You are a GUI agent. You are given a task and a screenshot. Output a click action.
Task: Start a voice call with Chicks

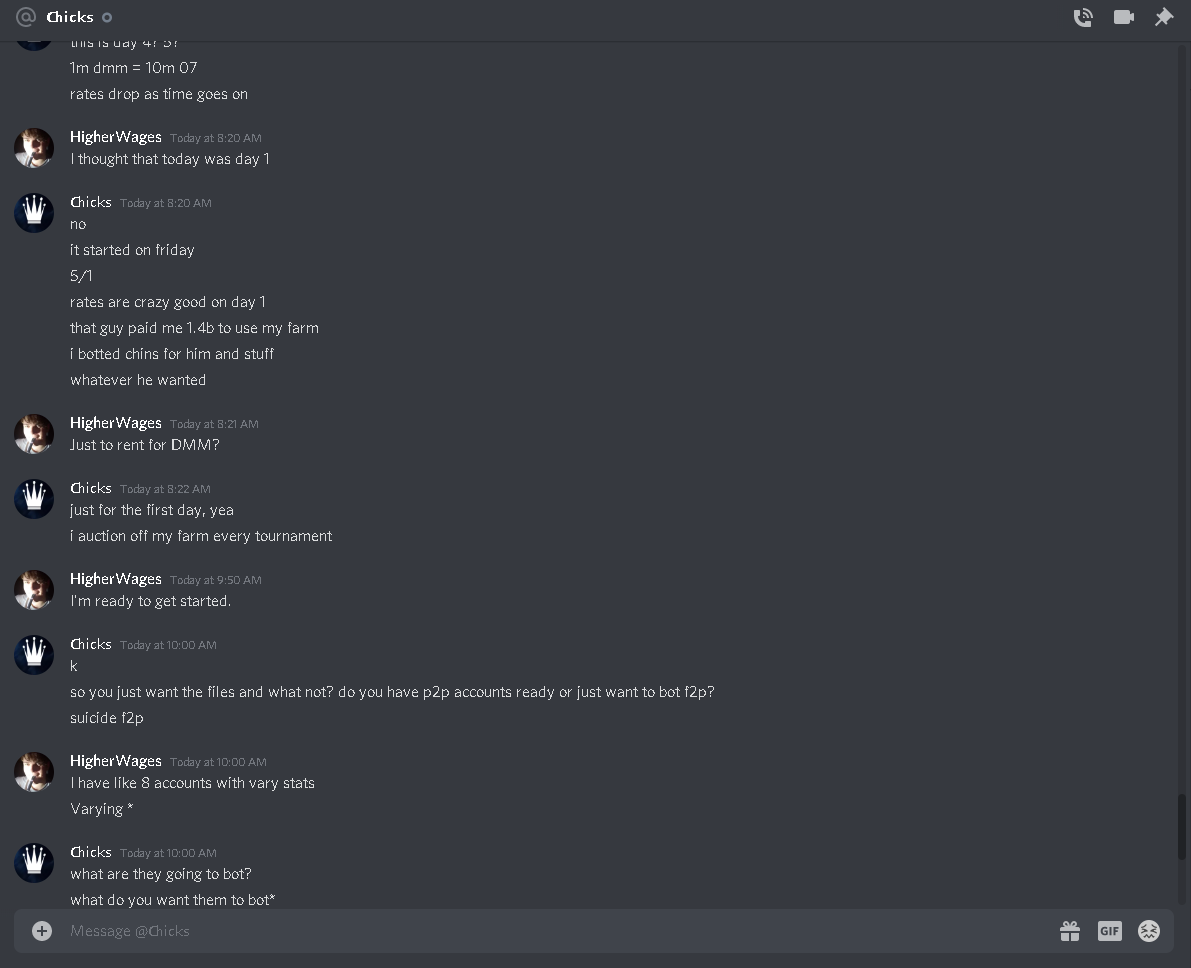[1083, 17]
